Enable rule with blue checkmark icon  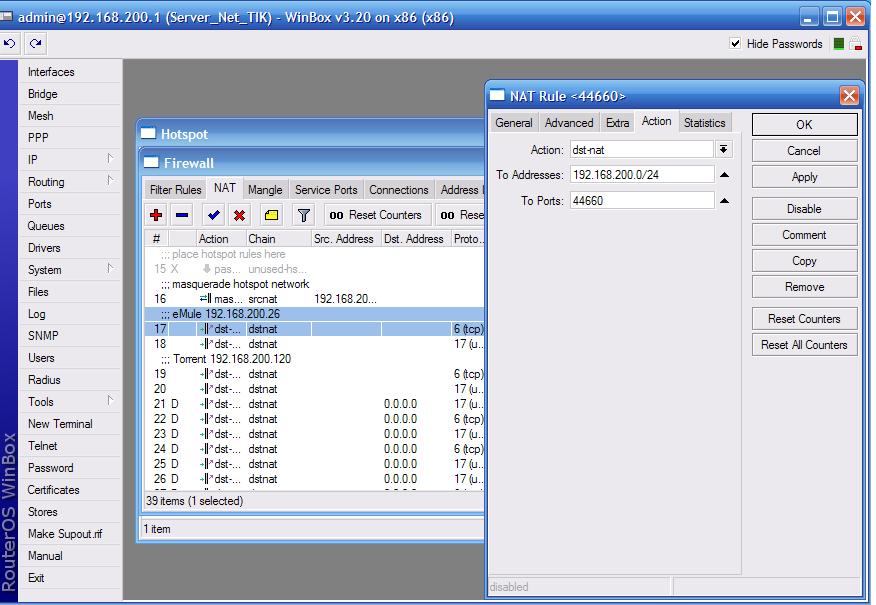(x=213, y=215)
